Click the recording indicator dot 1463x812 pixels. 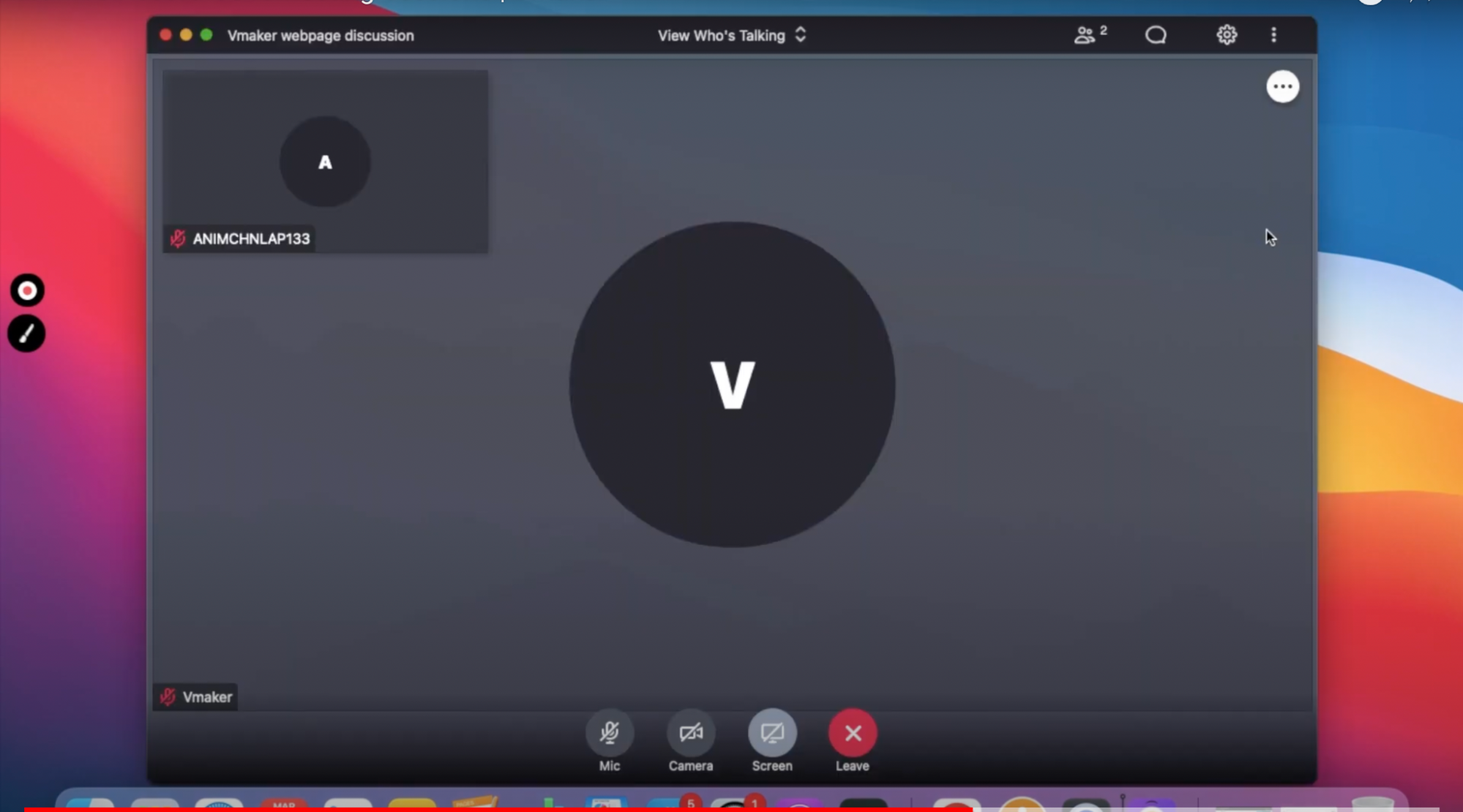(x=27, y=290)
